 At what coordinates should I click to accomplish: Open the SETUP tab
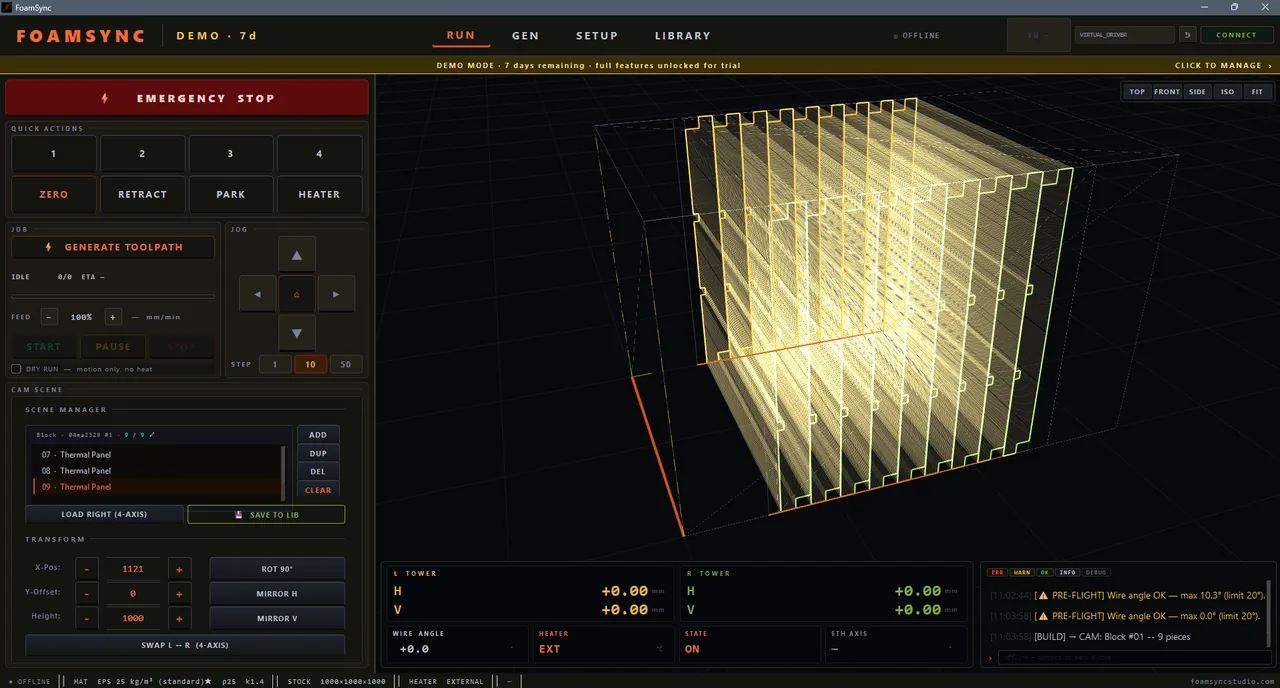tap(597, 35)
